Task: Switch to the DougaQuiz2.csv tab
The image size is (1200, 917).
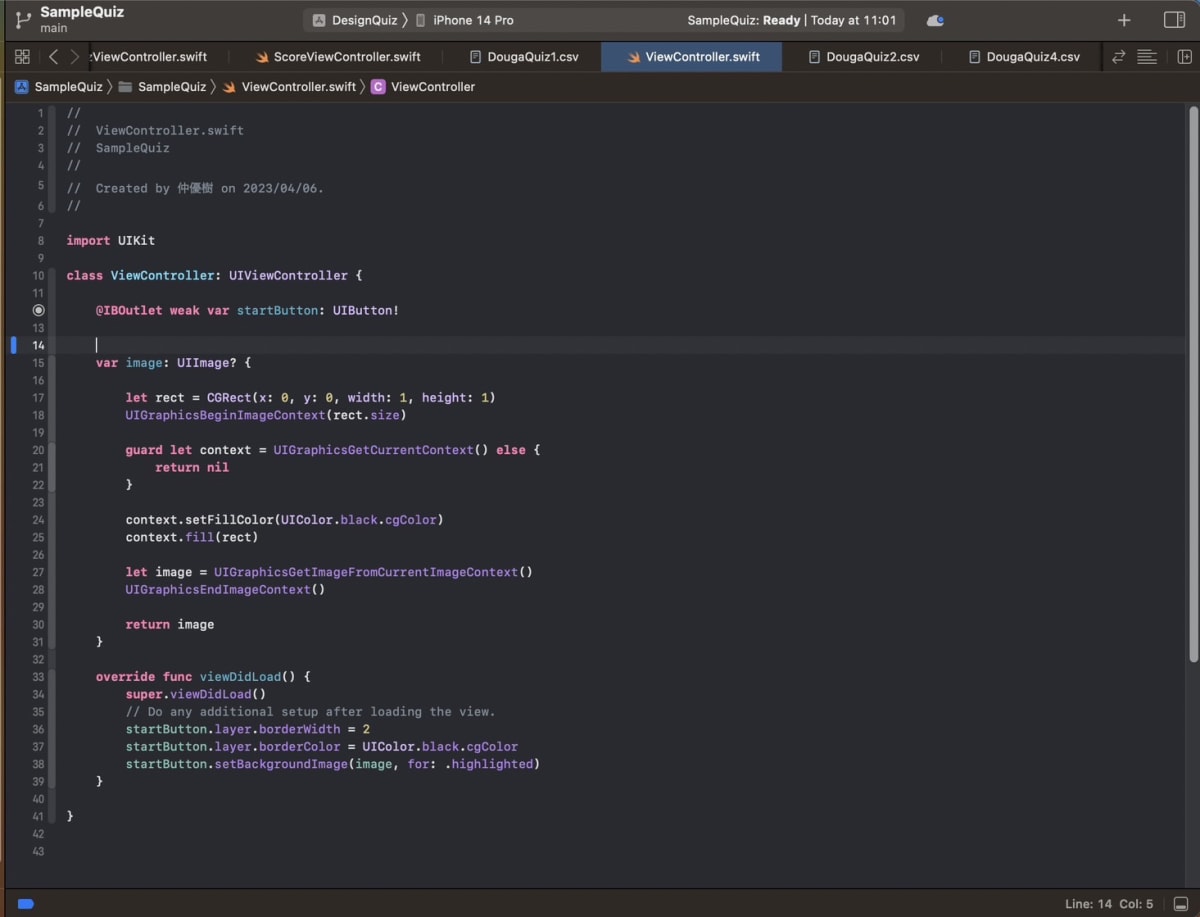Action: [x=864, y=57]
